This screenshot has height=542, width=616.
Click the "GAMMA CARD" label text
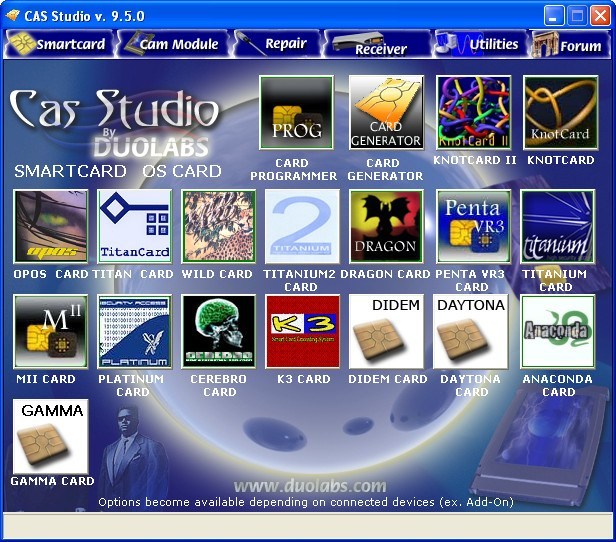tap(52, 481)
